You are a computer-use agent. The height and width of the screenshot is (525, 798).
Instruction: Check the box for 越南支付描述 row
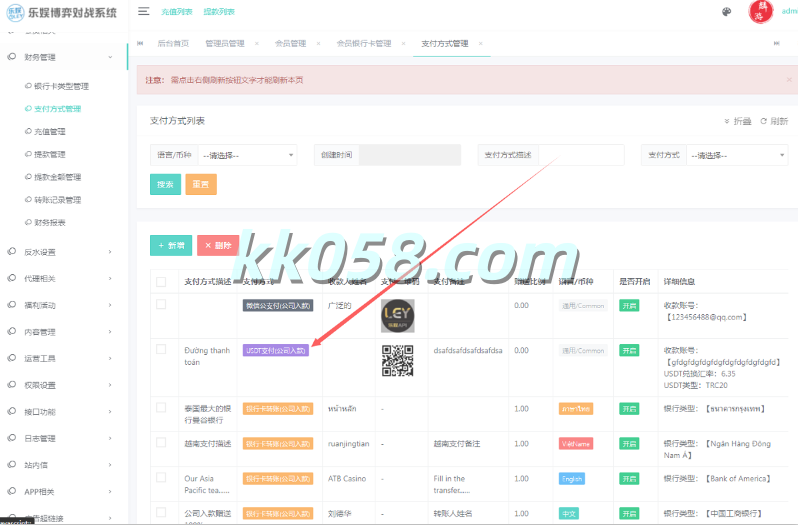(161, 443)
